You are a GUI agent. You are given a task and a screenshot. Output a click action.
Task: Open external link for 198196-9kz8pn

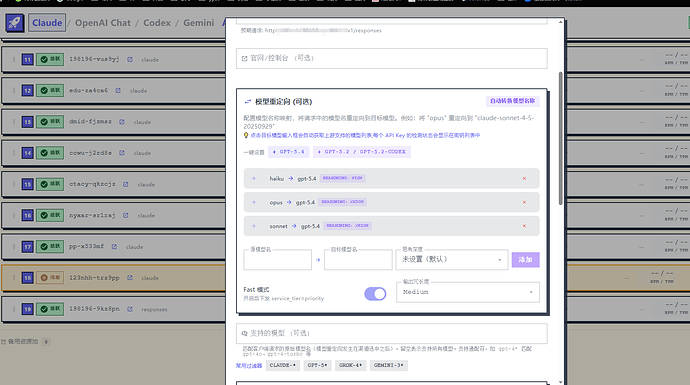pyautogui.click(x=130, y=309)
